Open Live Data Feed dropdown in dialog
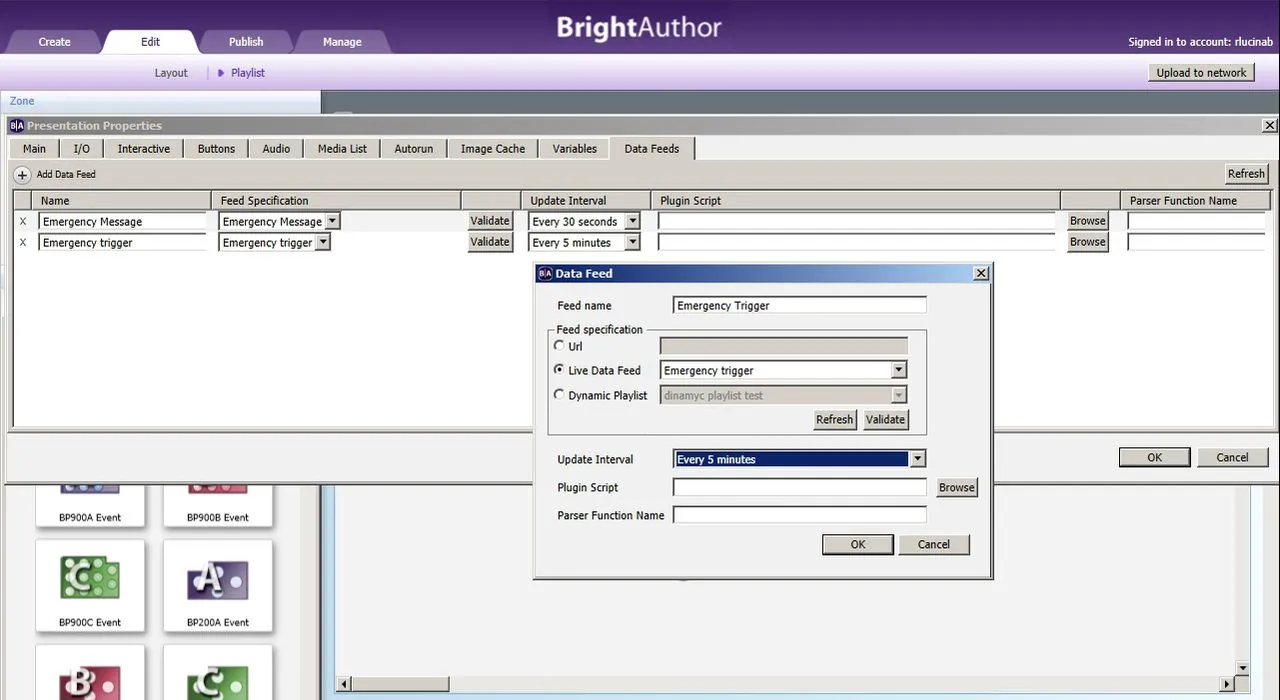This screenshot has width=1280, height=700. [898, 370]
